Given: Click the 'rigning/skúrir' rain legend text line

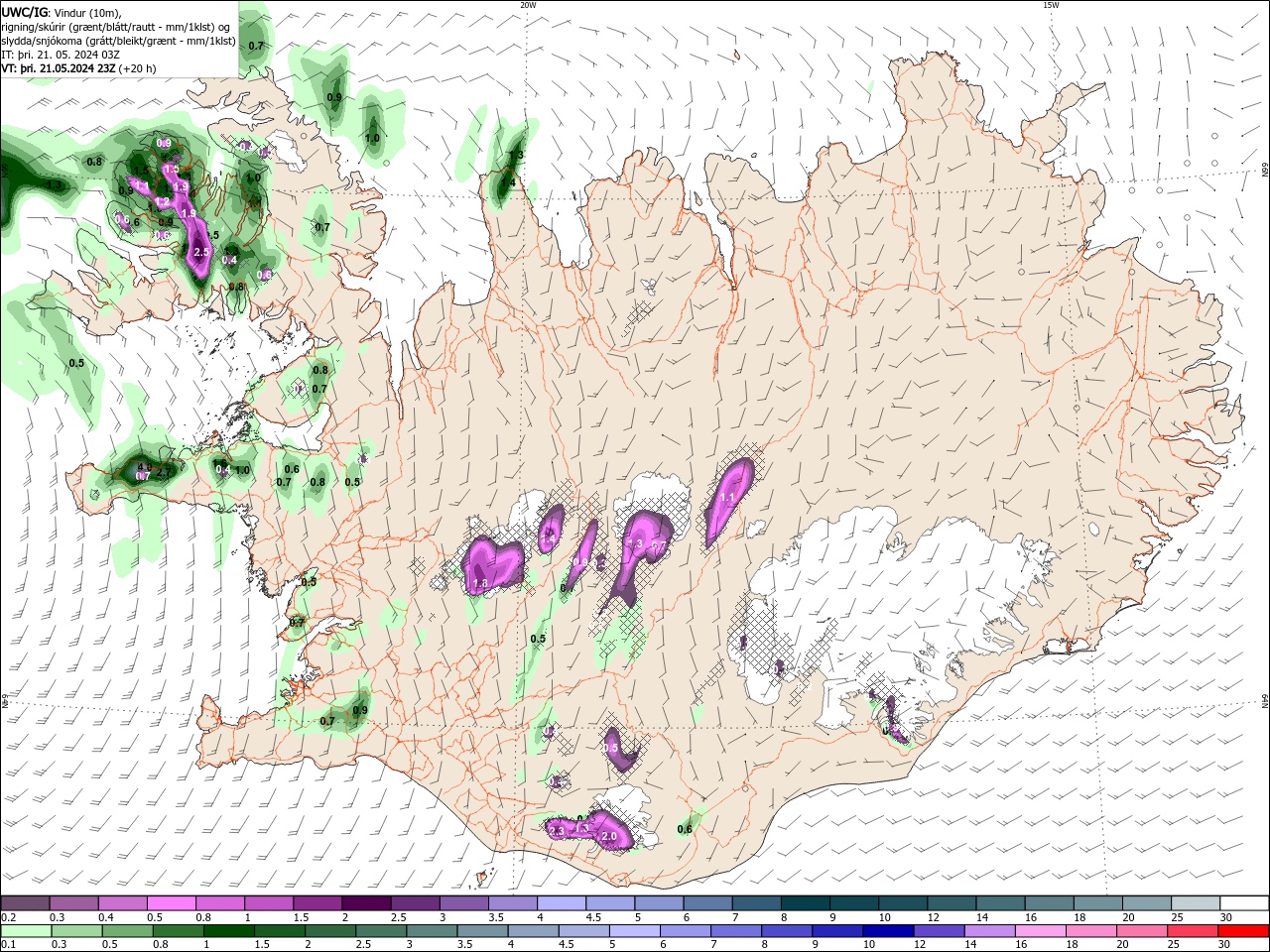Looking at the screenshot, I should (x=118, y=27).
